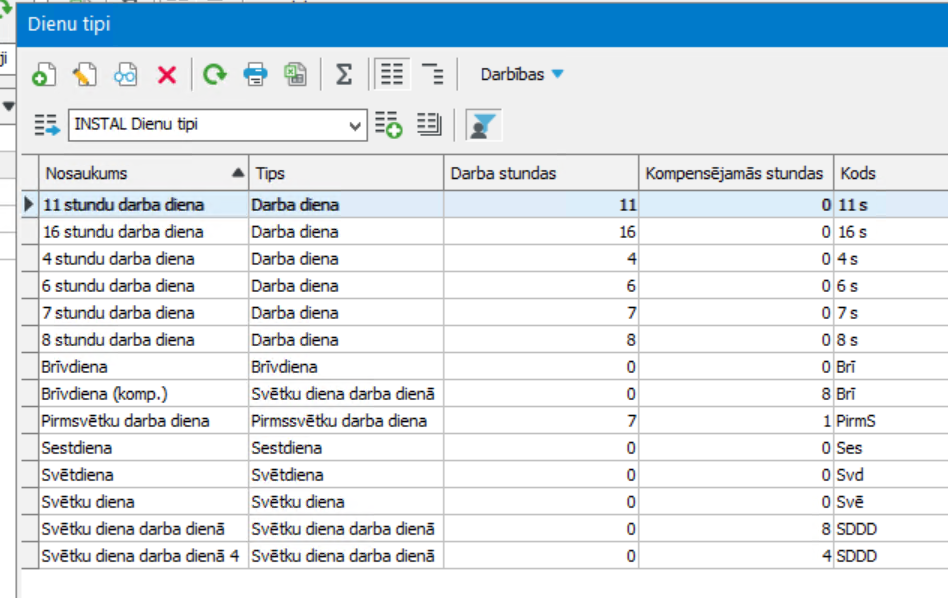Click the edit record pencil icon
948x598 pixels.
85,75
